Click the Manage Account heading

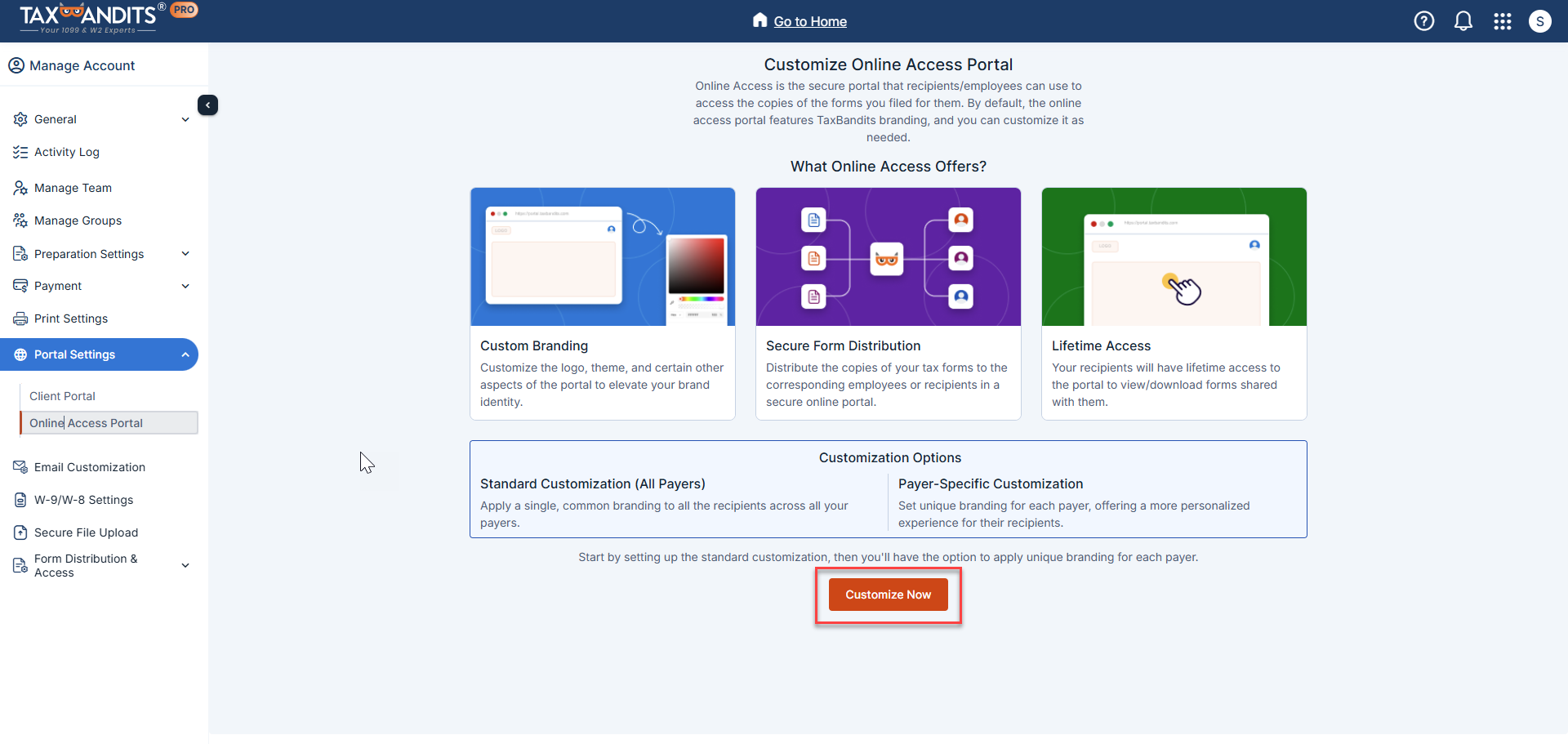click(82, 65)
